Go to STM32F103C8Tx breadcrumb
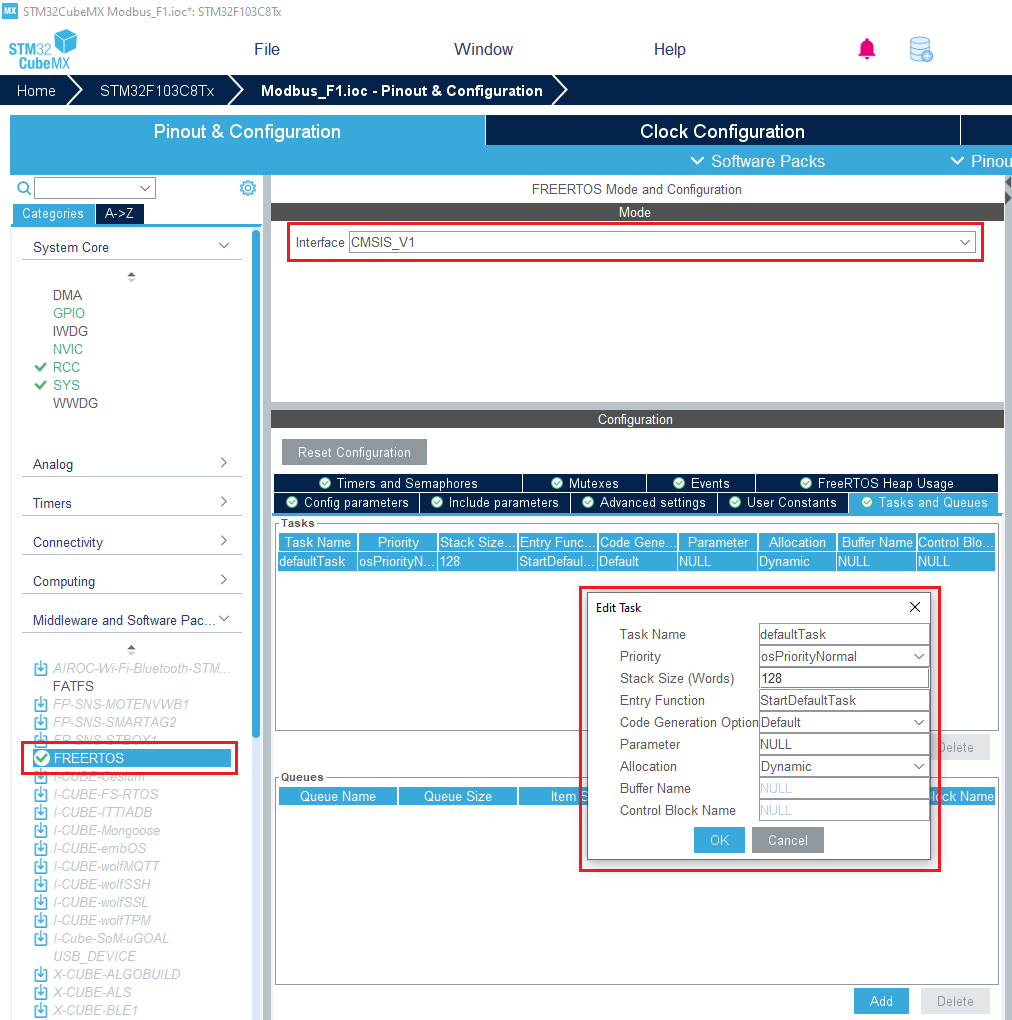This screenshot has height=1020, width=1012. point(157,90)
